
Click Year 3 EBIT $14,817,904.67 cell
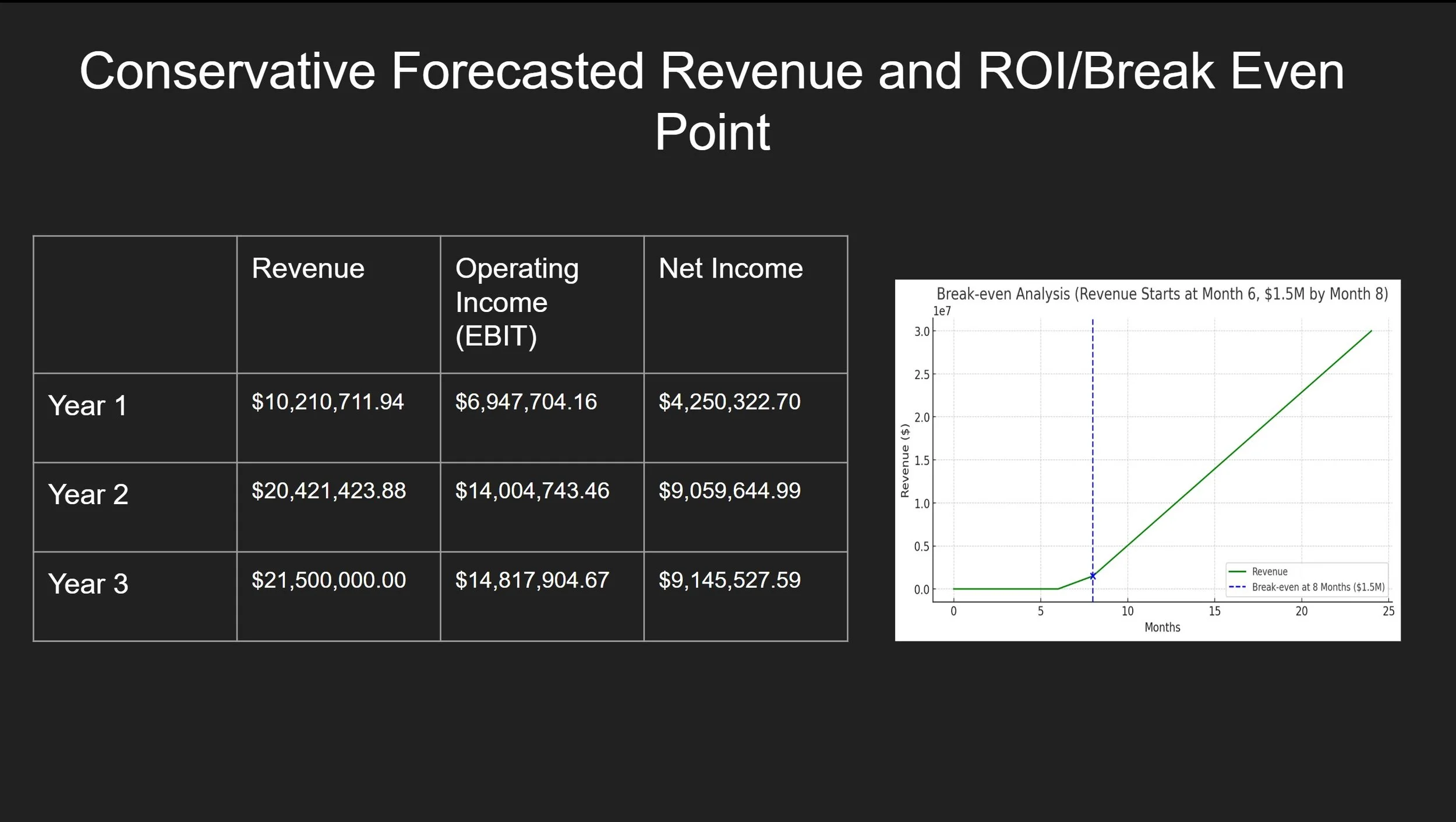pos(532,580)
